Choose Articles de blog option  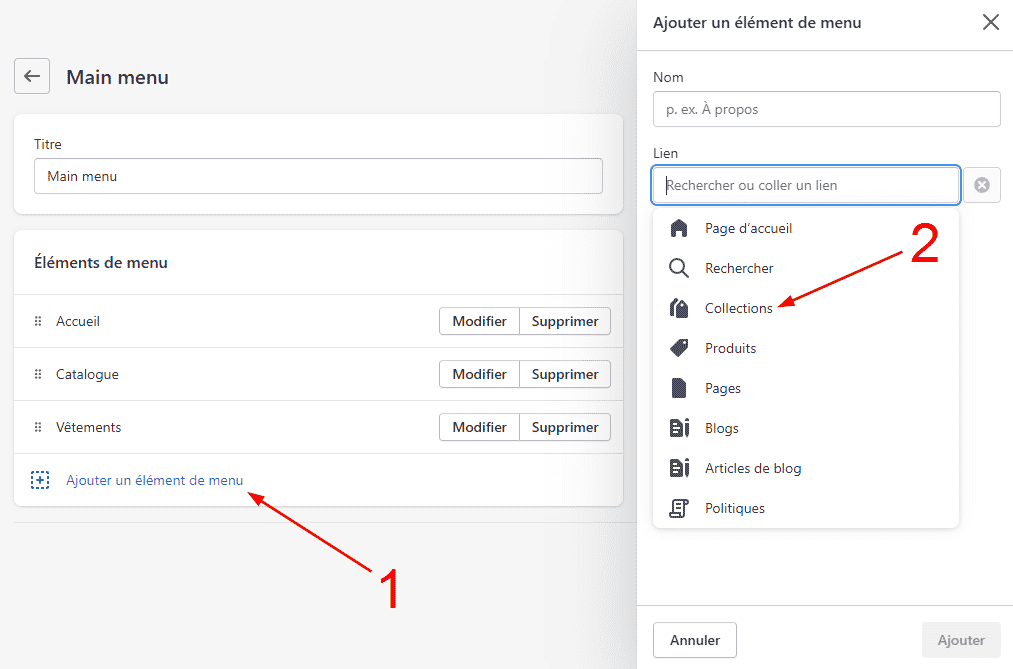(x=752, y=468)
